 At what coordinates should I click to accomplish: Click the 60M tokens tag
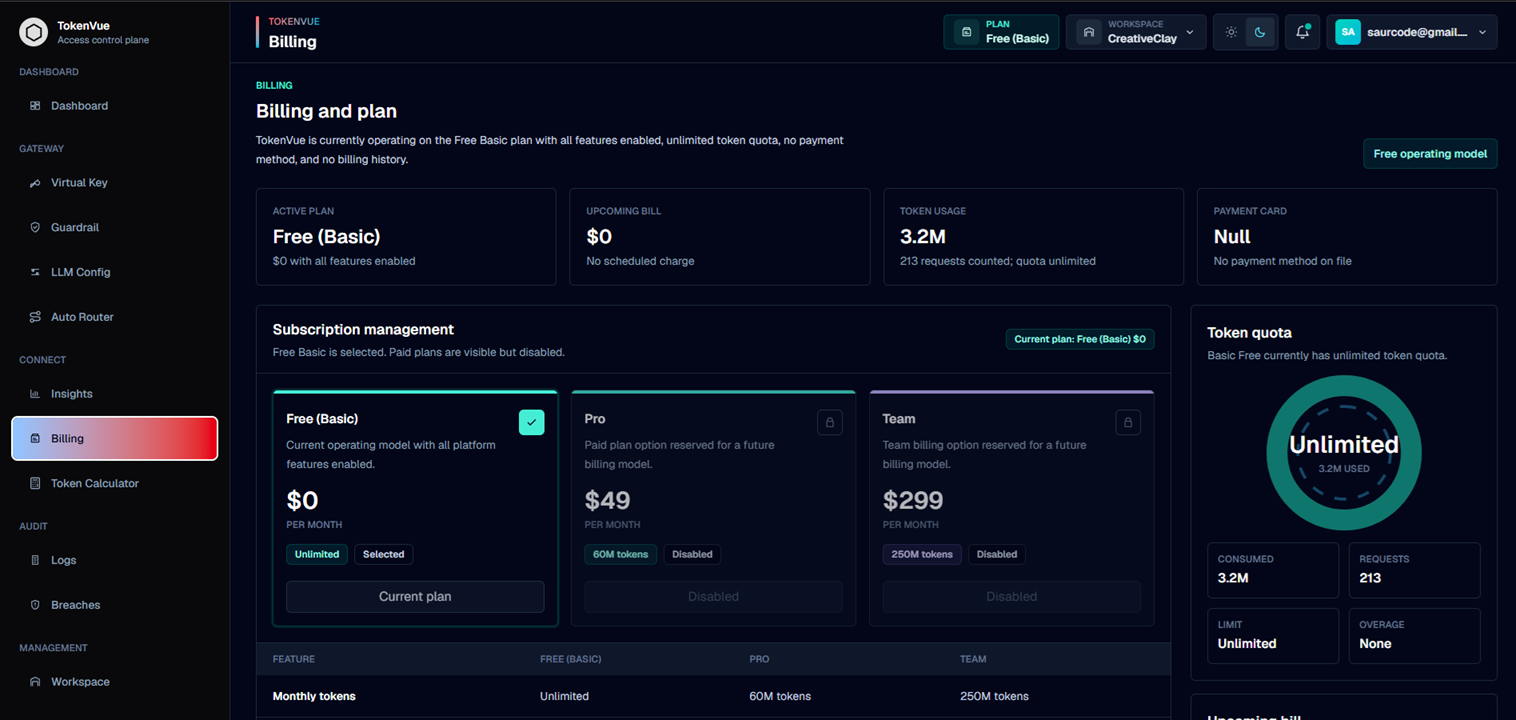pyautogui.click(x=621, y=554)
